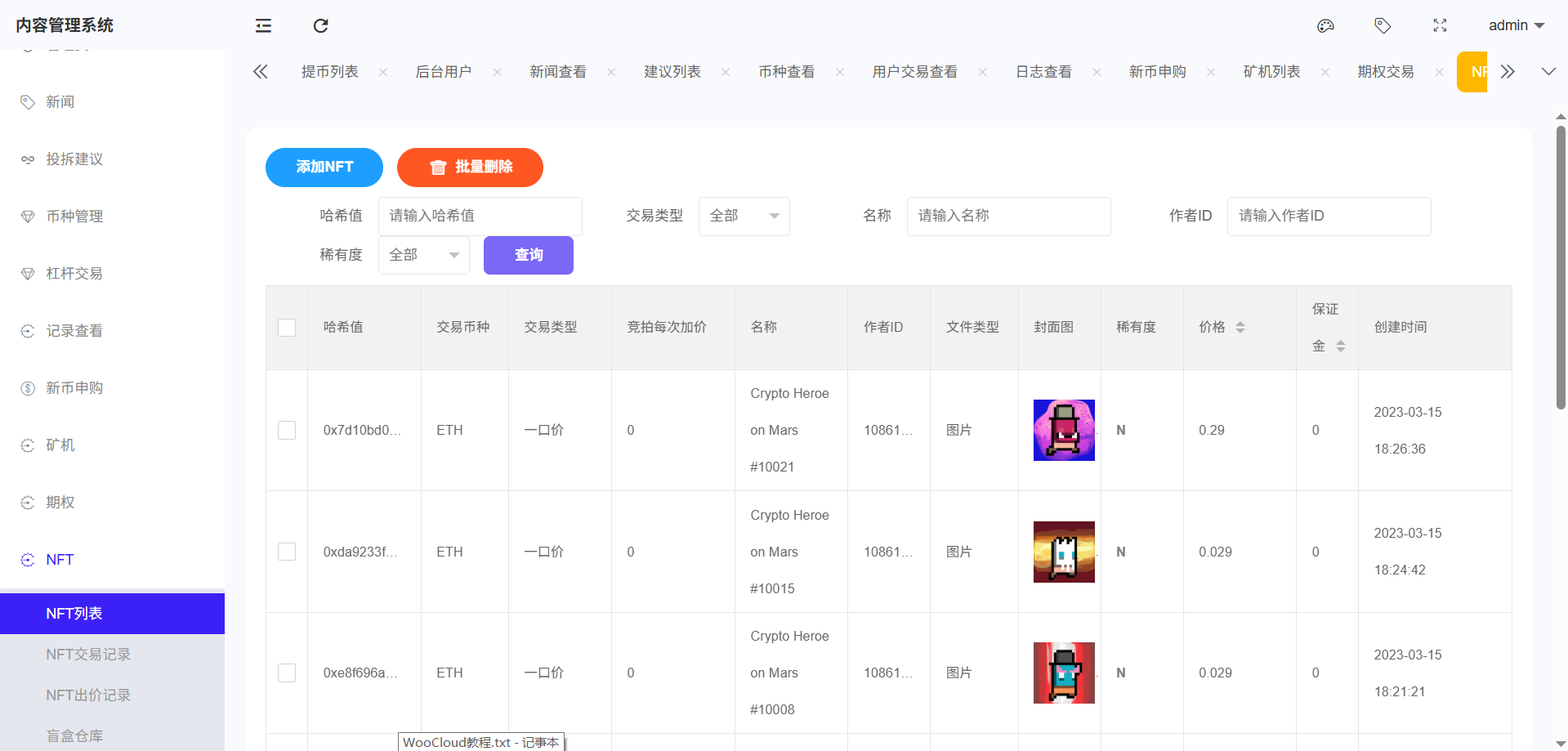Toggle fullscreen mode icon

click(1440, 25)
